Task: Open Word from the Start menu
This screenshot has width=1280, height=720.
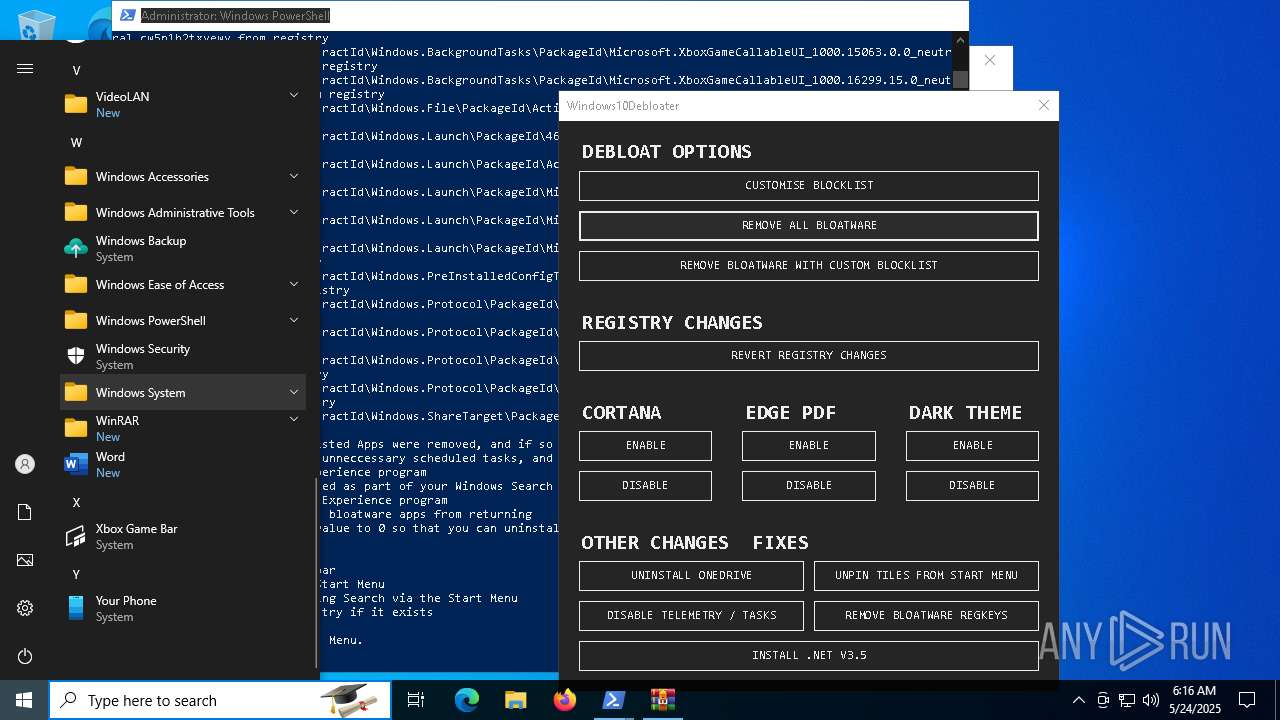Action: click(x=182, y=464)
